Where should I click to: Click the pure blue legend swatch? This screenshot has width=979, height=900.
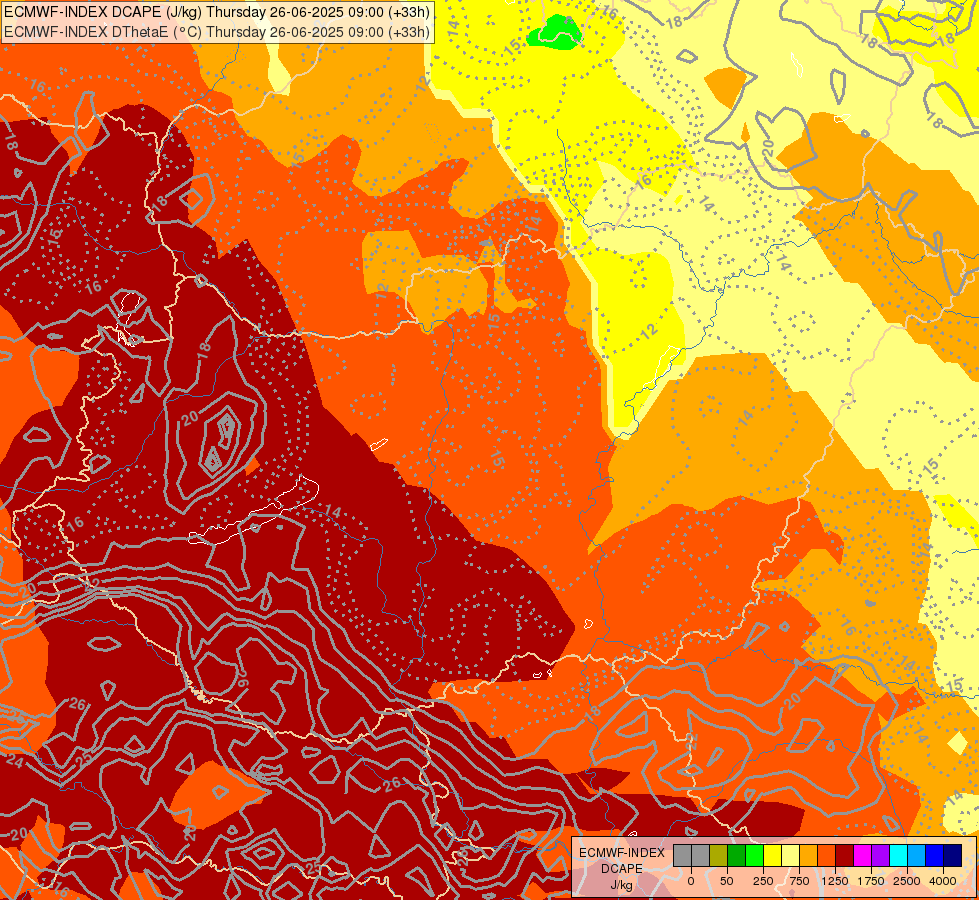[935, 856]
